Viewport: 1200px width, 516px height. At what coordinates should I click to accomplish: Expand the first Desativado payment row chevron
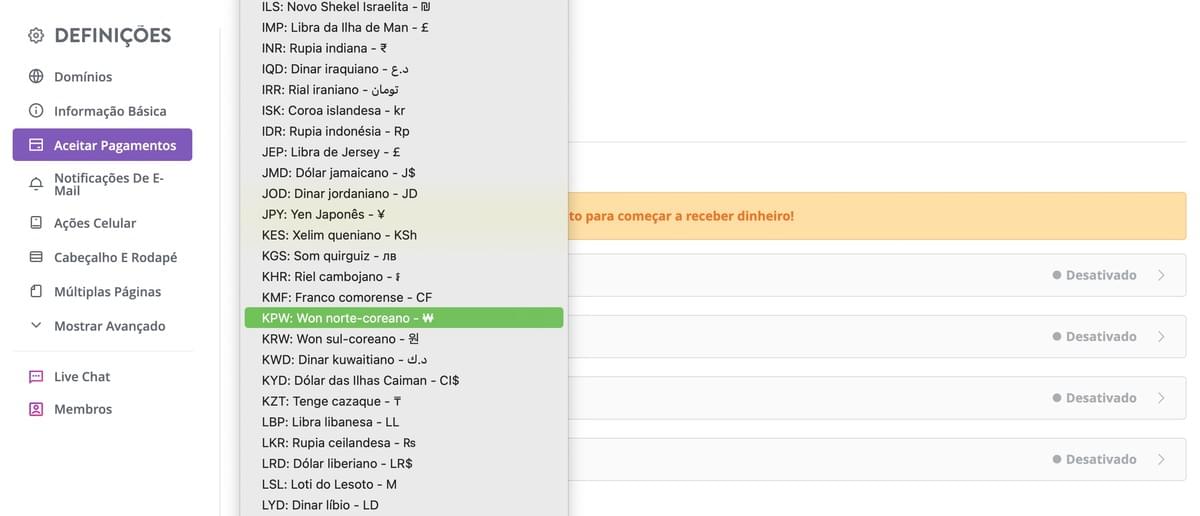tap(1161, 275)
